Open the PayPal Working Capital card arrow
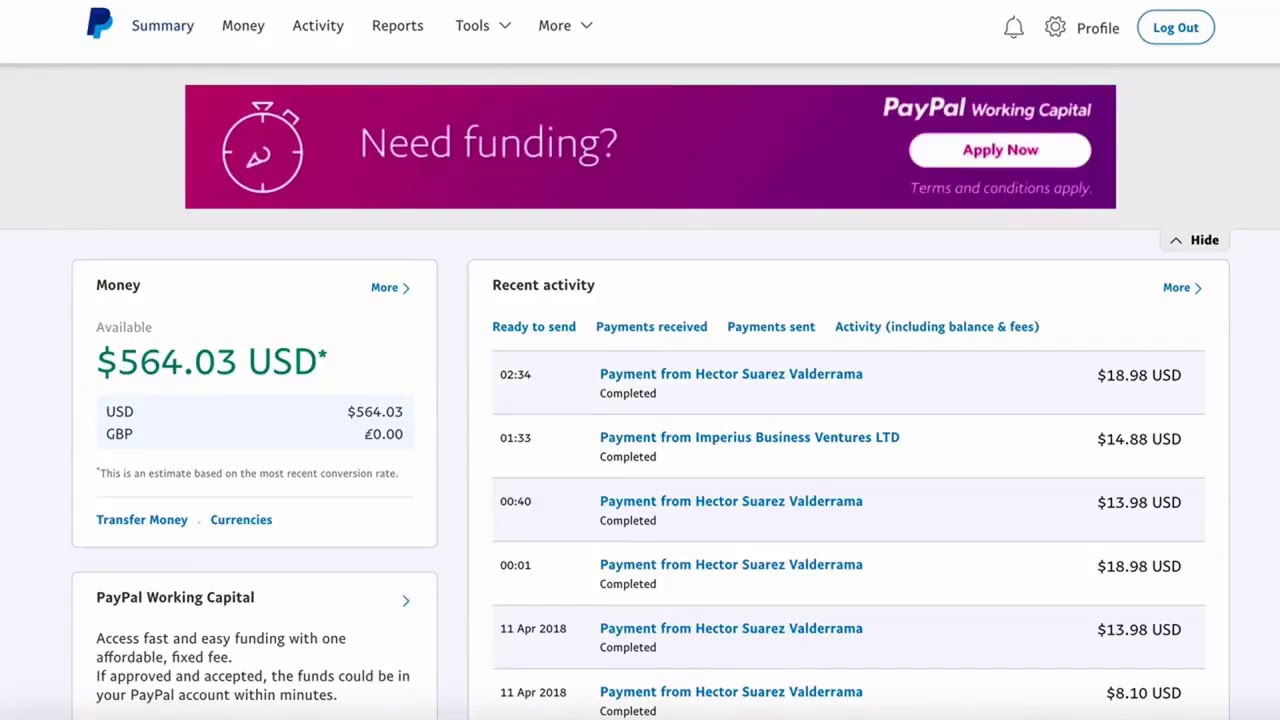The height and width of the screenshot is (720, 1280). [405, 601]
